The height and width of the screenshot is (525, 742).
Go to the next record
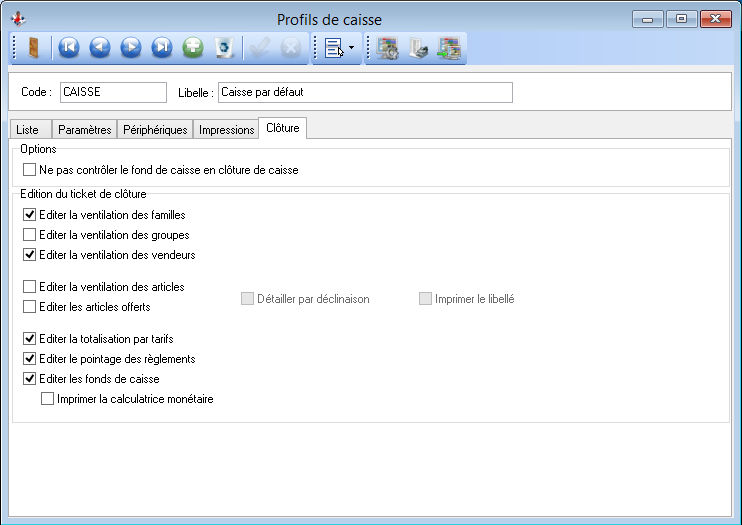pyautogui.click(x=130, y=47)
